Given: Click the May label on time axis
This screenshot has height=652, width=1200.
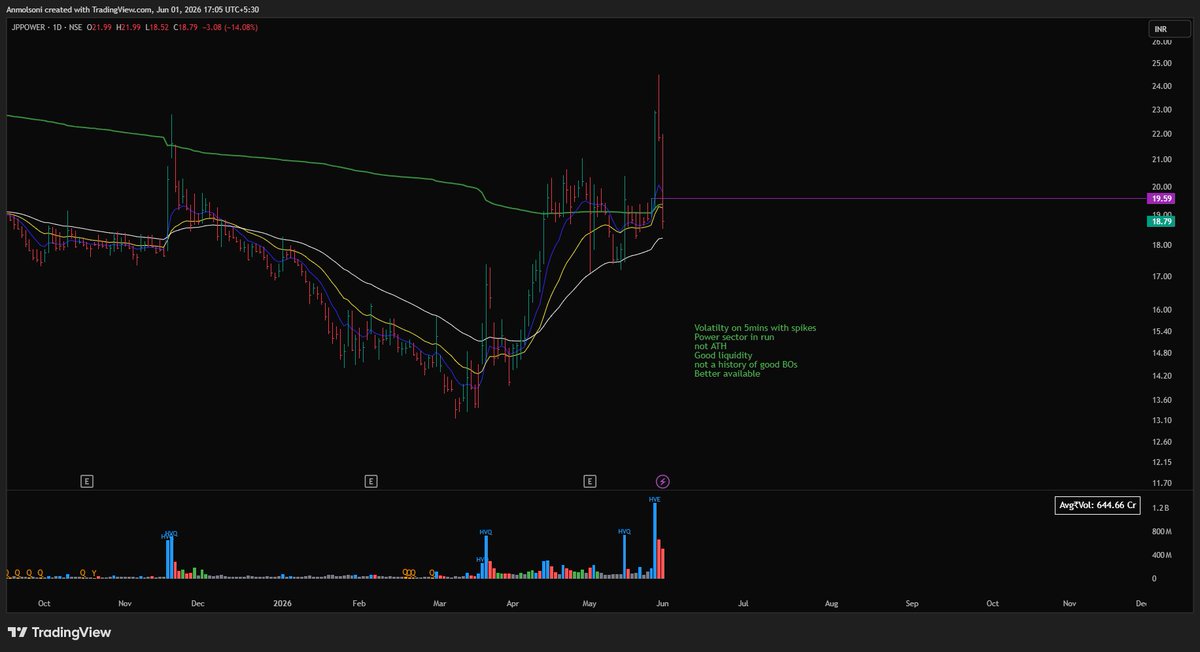Looking at the screenshot, I should coord(589,604).
